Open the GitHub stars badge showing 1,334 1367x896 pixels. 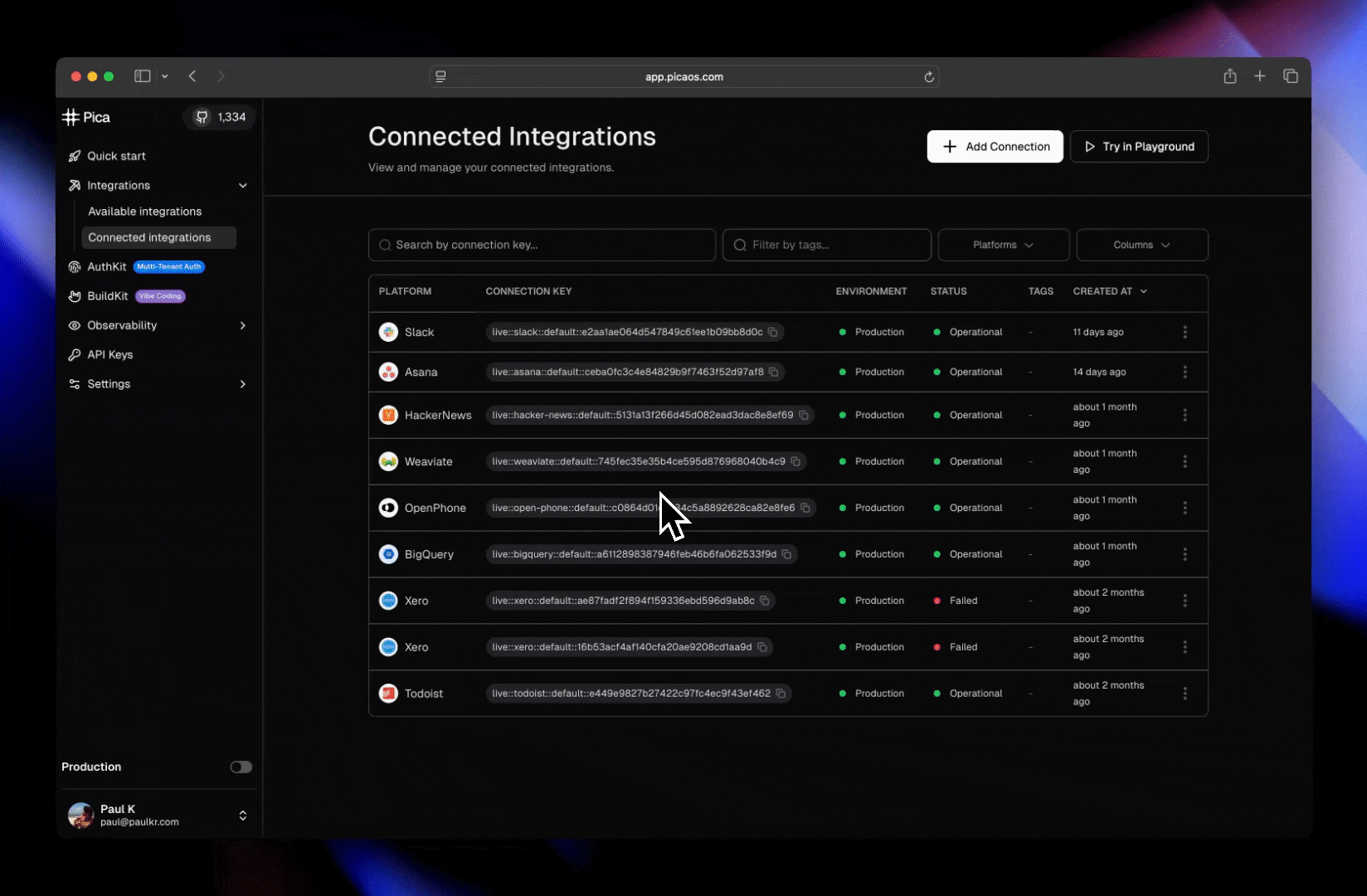click(220, 117)
